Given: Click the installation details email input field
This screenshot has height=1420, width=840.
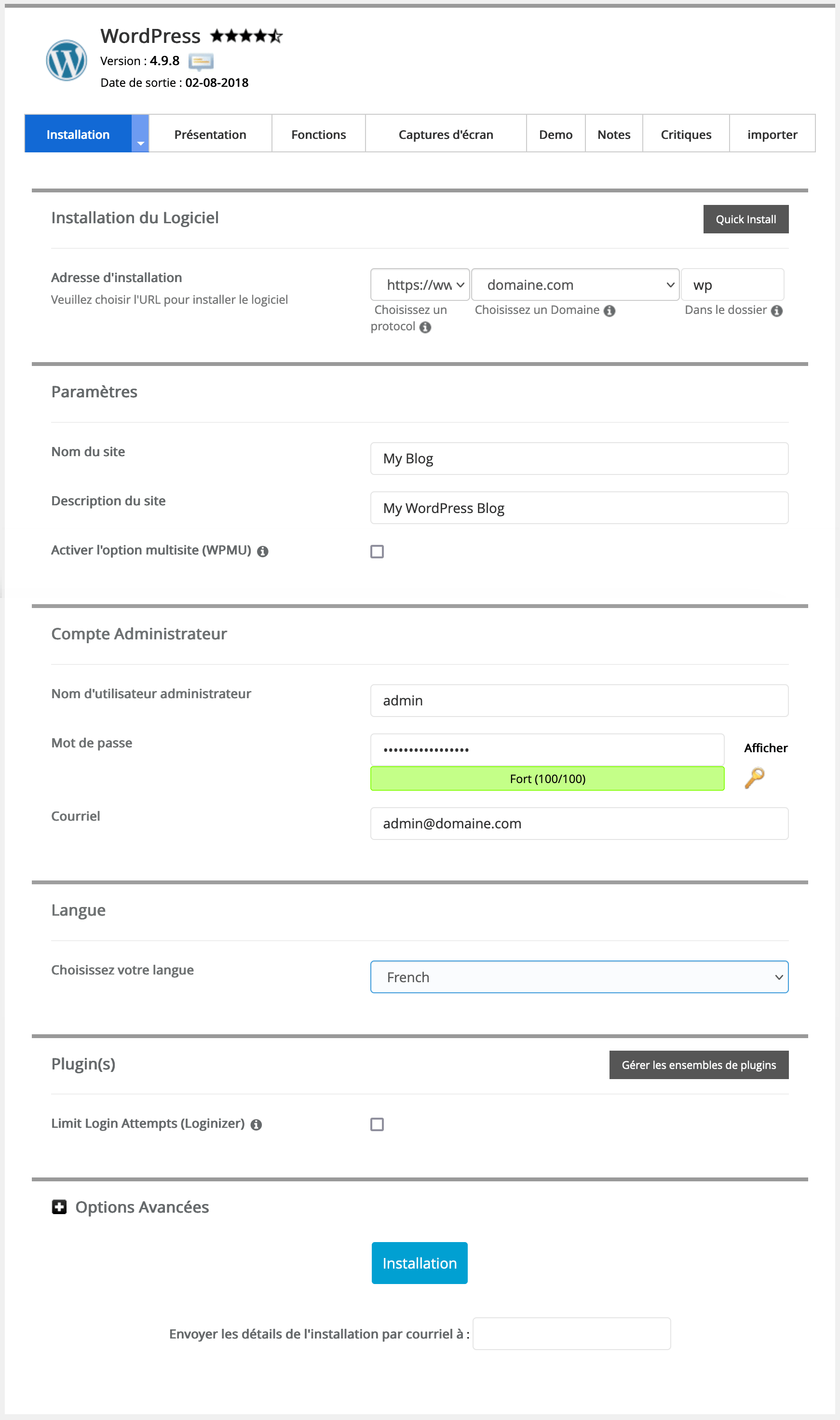Looking at the screenshot, I should coord(572,1333).
